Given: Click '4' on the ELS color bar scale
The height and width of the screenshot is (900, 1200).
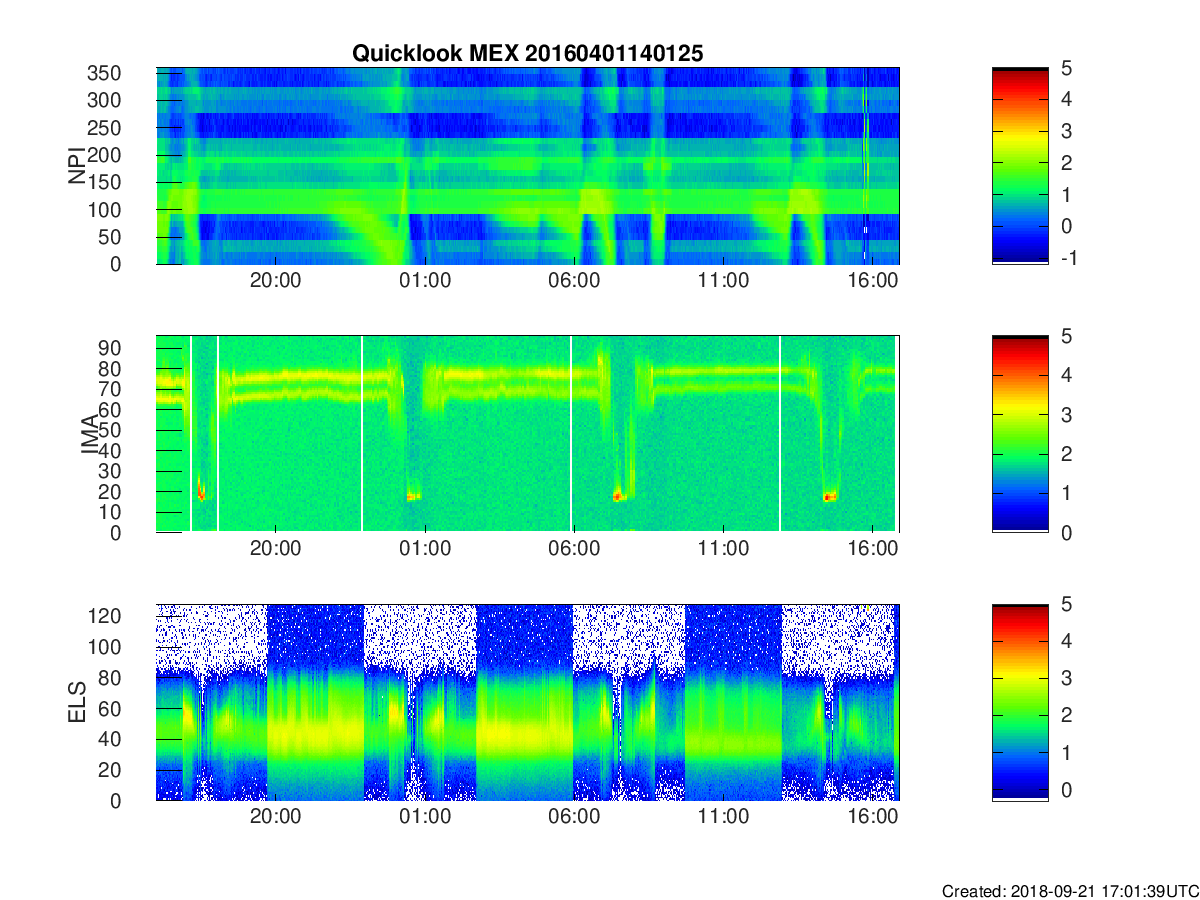Looking at the screenshot, I should click(1066, 641).
